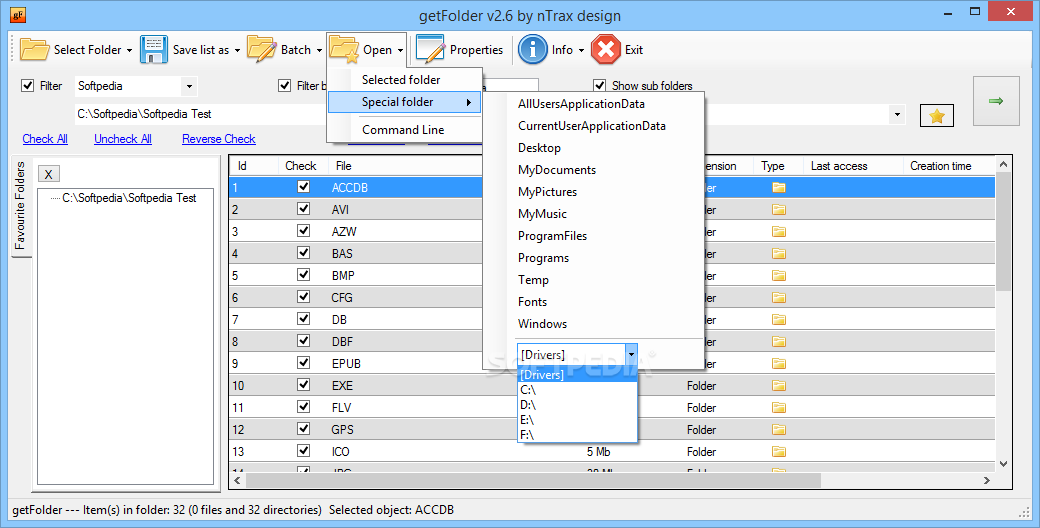The image size is (1040, 528).
Task: Click the Check All link
Action: click(x=45, y=139)
